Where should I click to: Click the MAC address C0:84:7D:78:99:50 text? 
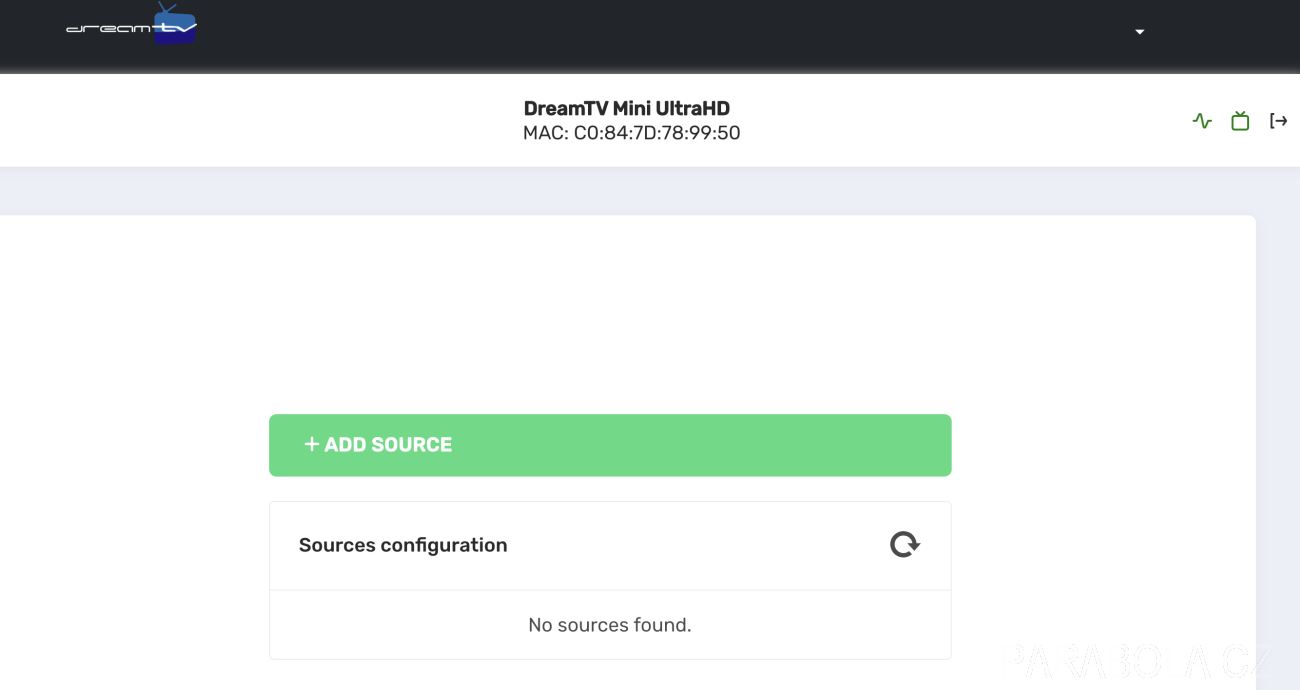[632, 133]
